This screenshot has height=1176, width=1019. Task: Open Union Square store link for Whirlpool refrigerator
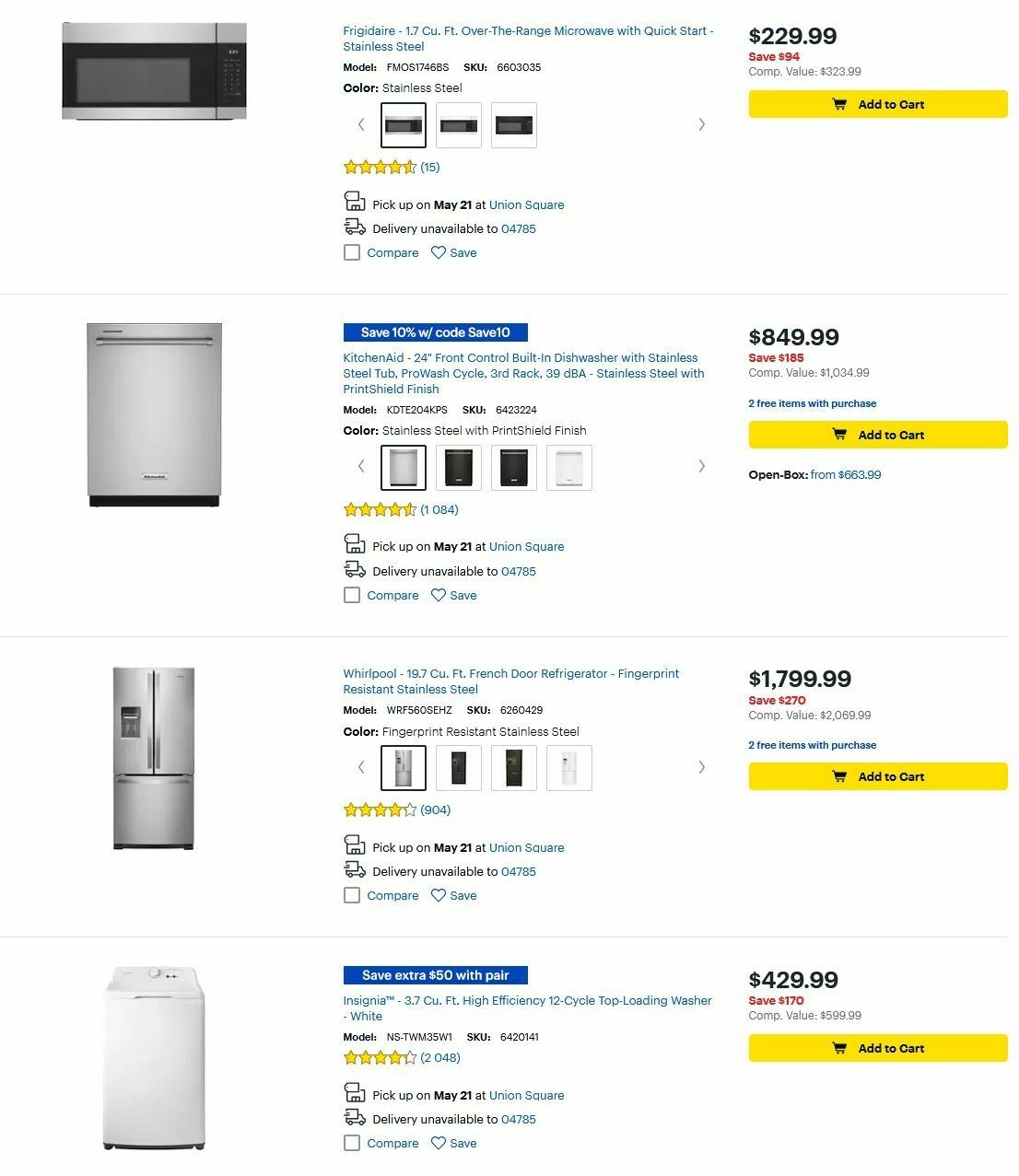[x=526, y=847]
